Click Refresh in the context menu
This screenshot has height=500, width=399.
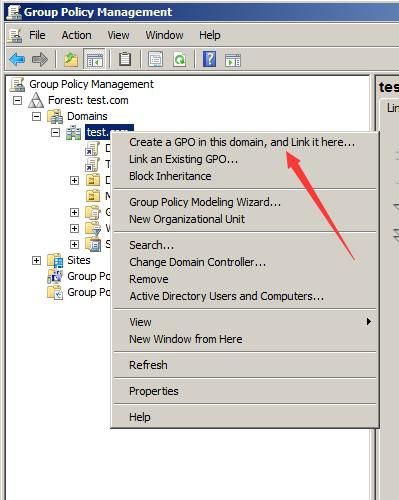coord(245,365)
